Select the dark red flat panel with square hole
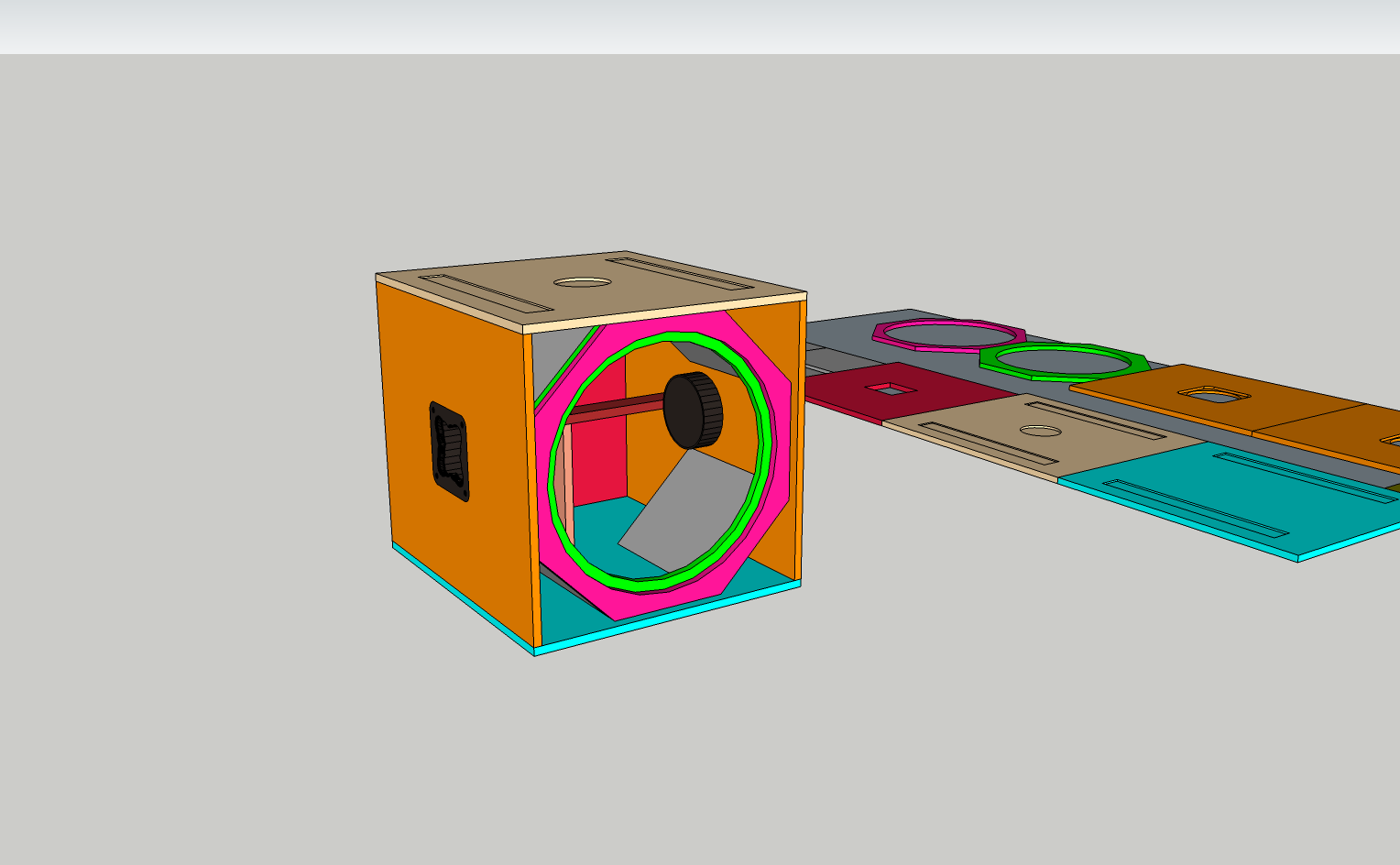Screen dimensions: 1400x865 [843, 394]
